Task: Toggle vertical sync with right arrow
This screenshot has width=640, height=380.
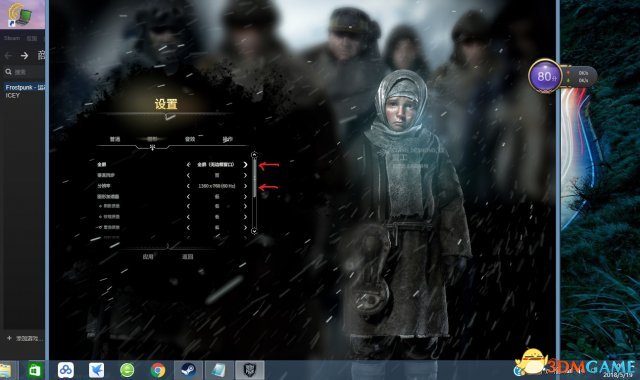Action: coord(245,175)
